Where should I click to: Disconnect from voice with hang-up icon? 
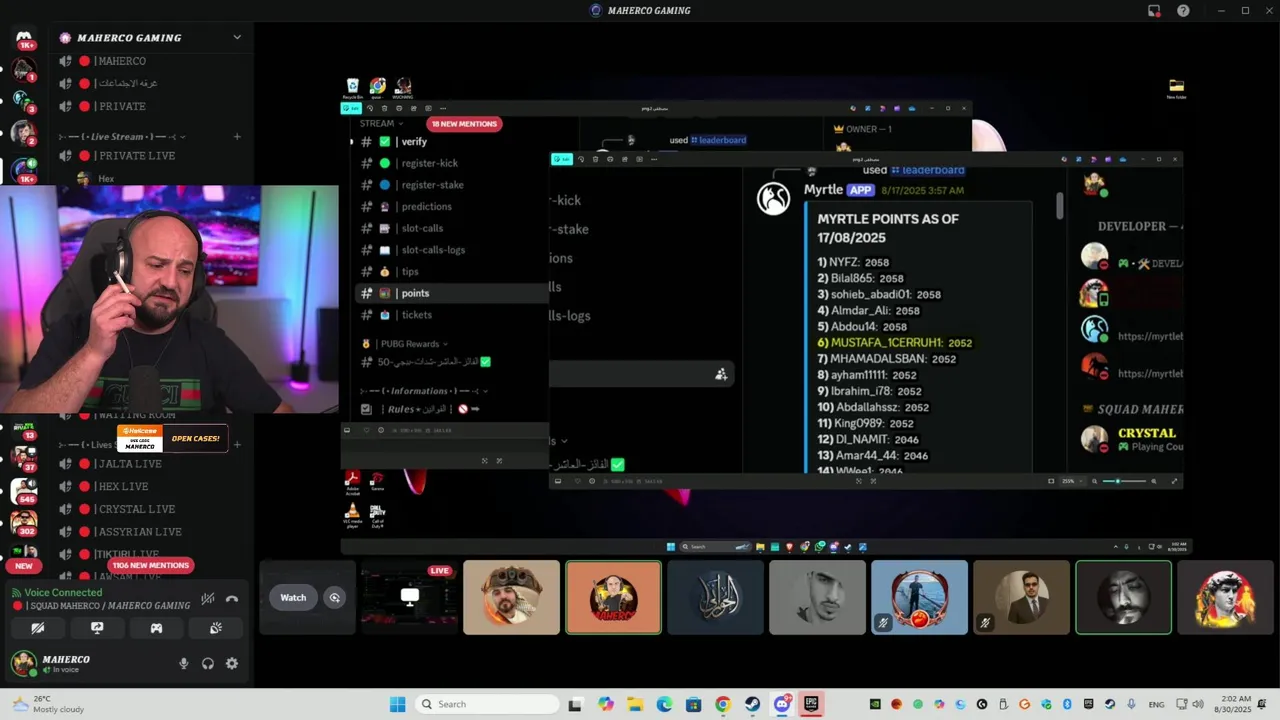[232, 599]
